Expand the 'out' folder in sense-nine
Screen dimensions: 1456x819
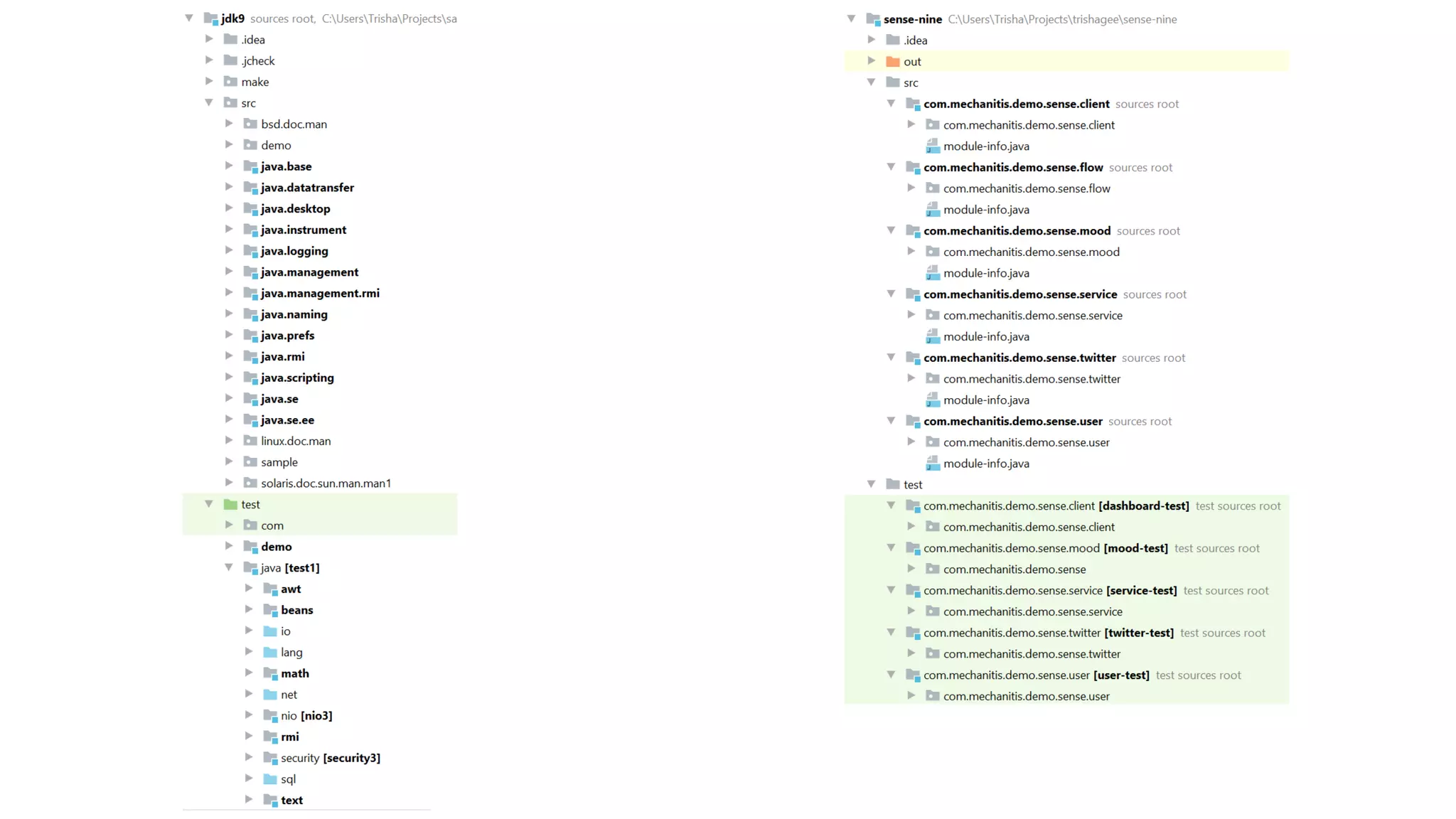871,61
